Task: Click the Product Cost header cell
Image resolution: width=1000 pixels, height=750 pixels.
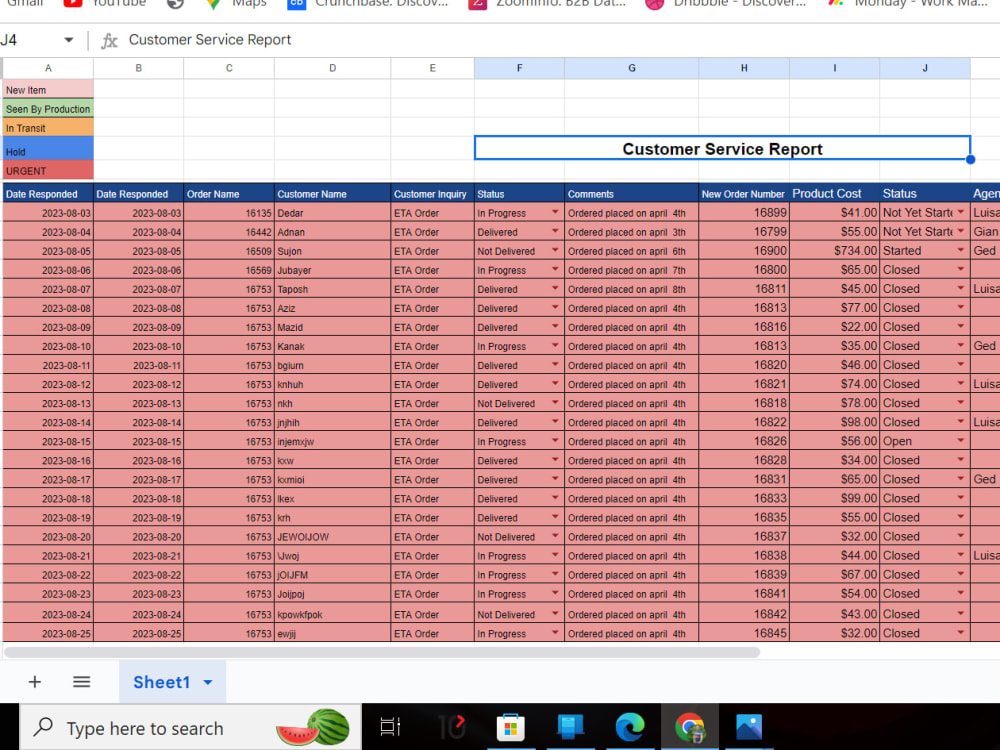Action: (x=834, y=194)
